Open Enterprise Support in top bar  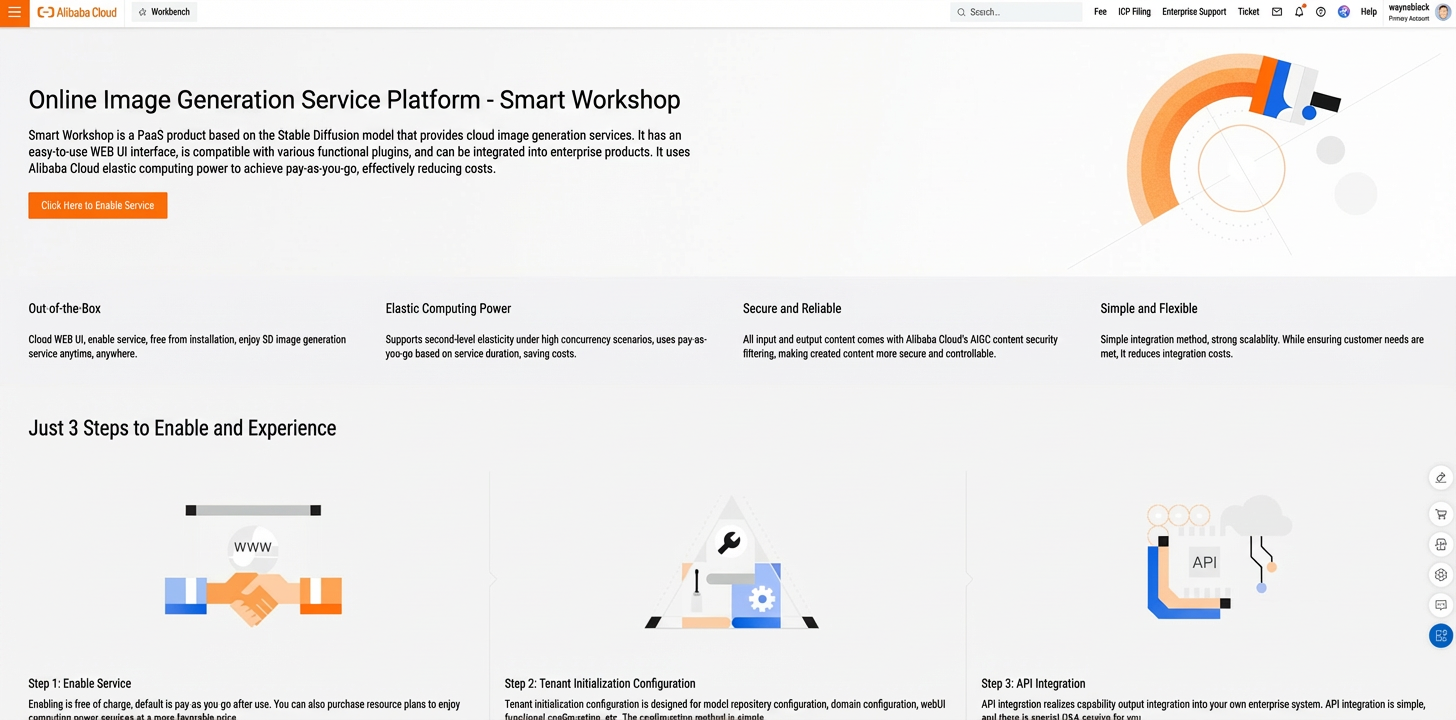coord(1194,12)
